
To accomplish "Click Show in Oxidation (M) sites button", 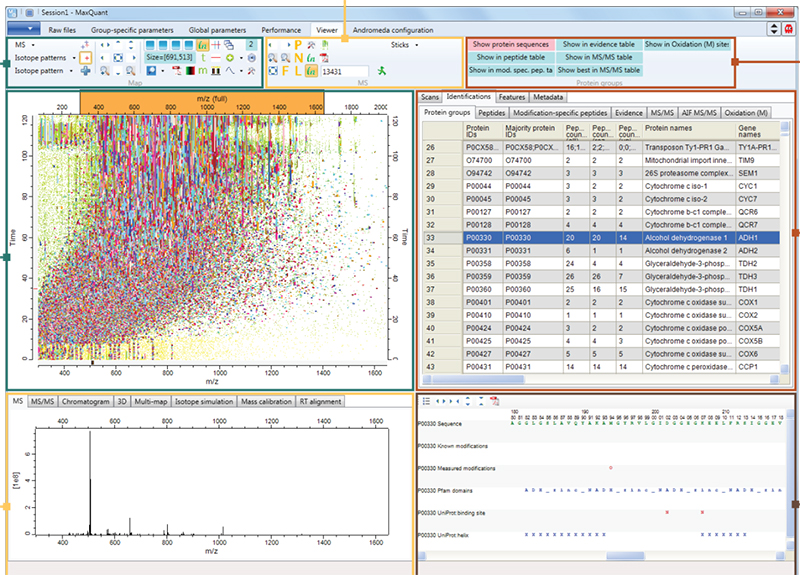I will click(x=686, y=45).
